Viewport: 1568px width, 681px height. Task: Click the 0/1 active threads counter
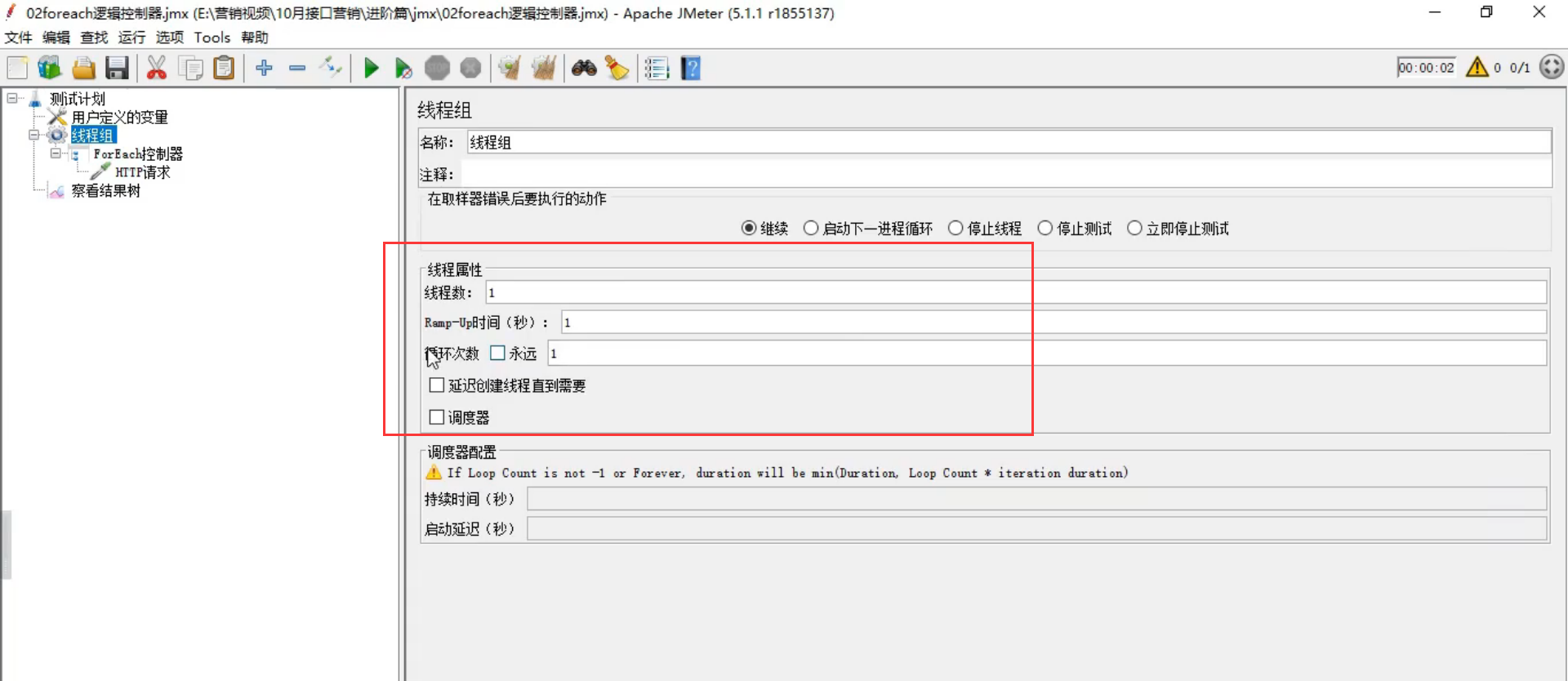[1520, 68]
